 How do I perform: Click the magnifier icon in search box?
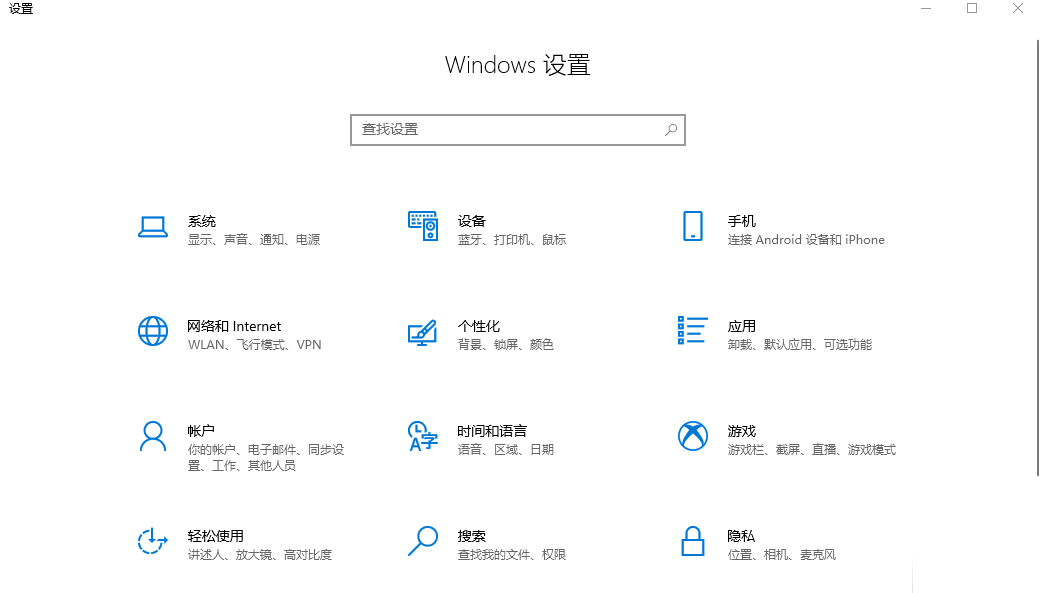(671, 130)
